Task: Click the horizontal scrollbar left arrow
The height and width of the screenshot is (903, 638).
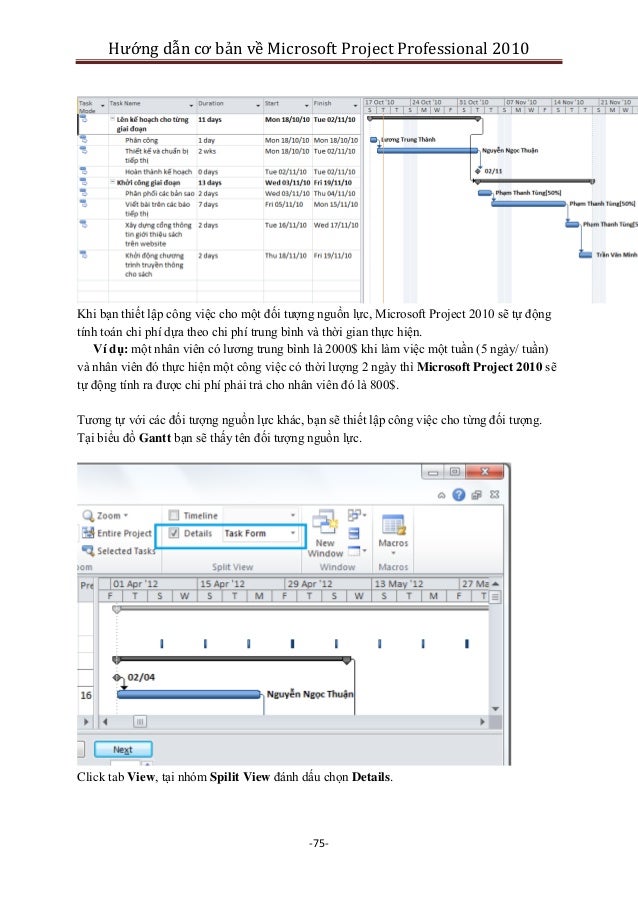Action: pyautogui.click(x=105, y=722)
